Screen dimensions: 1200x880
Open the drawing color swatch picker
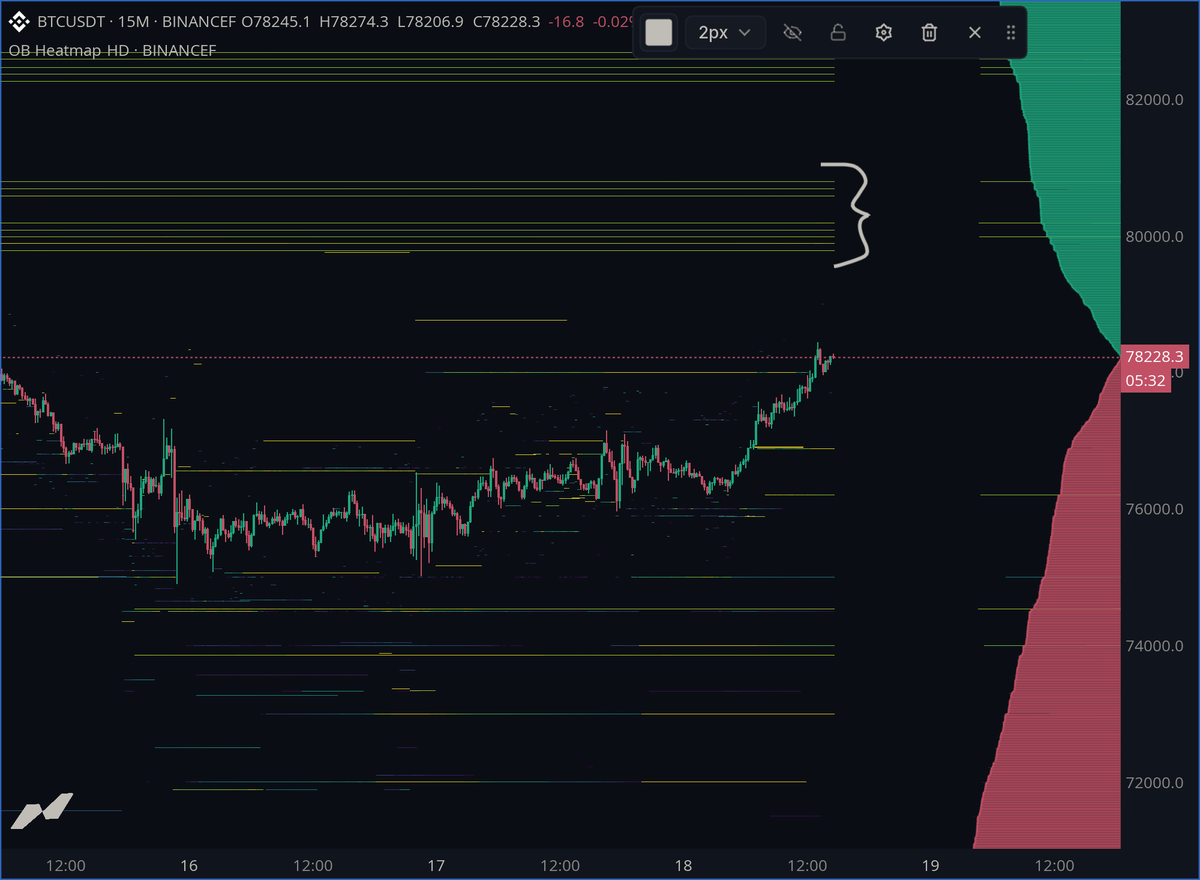659,32
